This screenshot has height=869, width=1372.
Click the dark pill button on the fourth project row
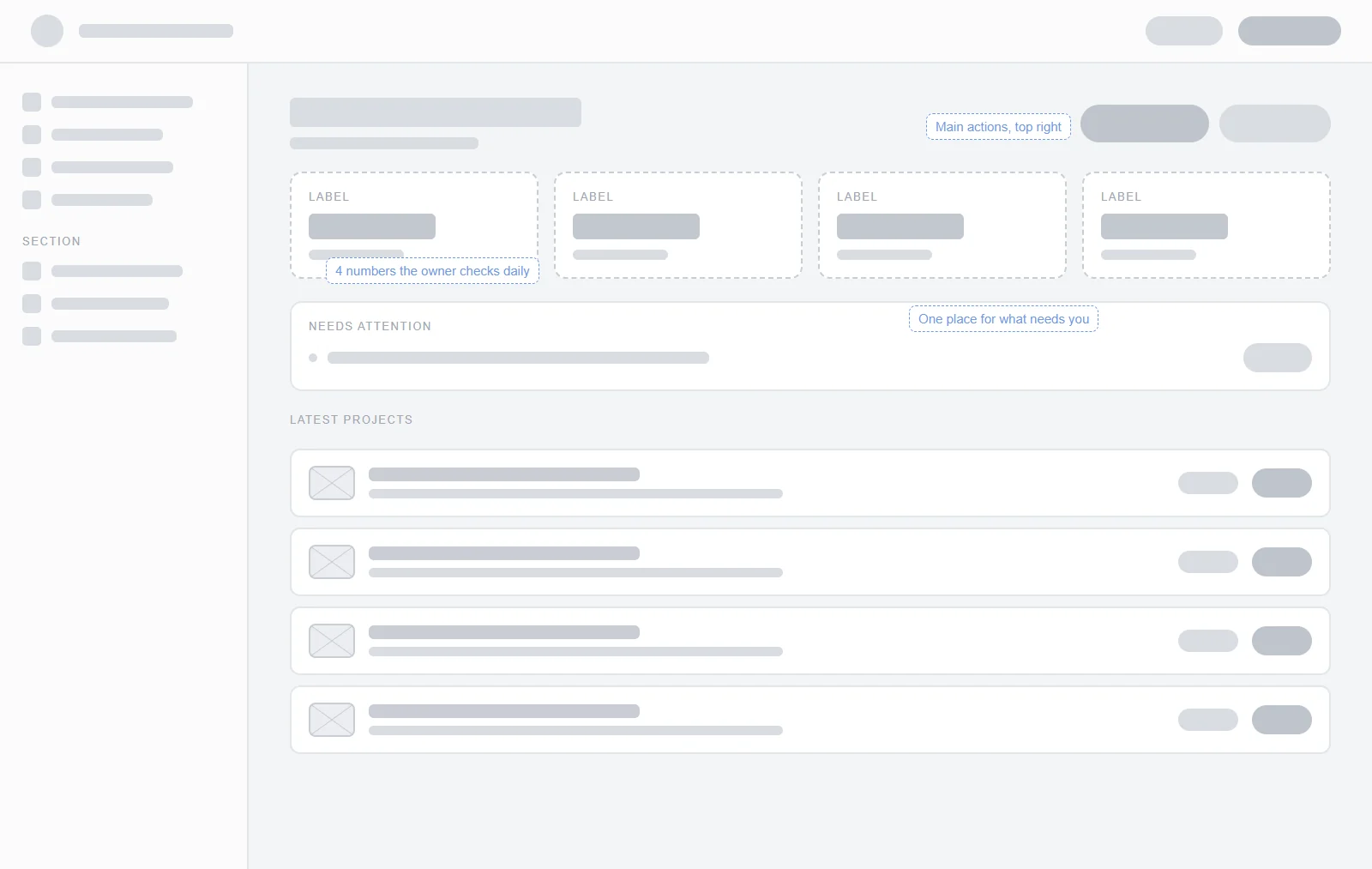click(x=1282, y=720)
